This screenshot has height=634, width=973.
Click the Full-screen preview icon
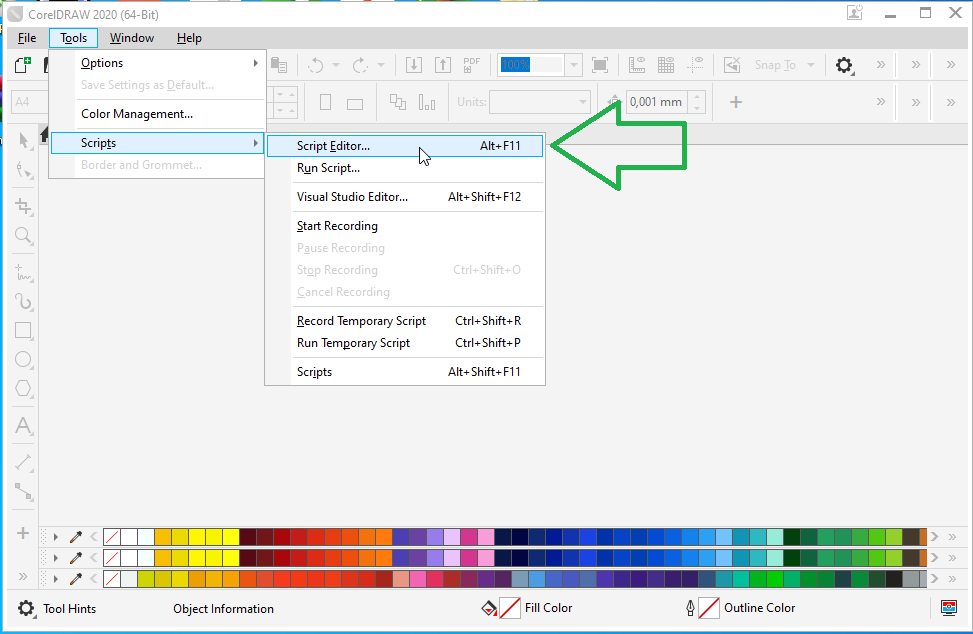[x=600, y=65]
